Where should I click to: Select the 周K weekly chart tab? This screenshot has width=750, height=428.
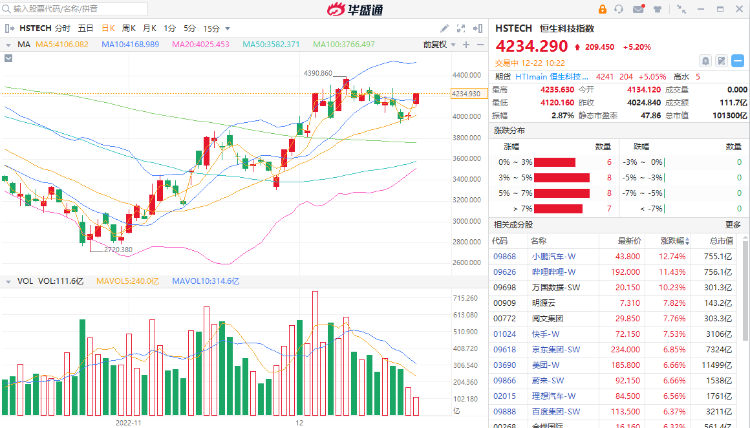(x=129, y=28)
